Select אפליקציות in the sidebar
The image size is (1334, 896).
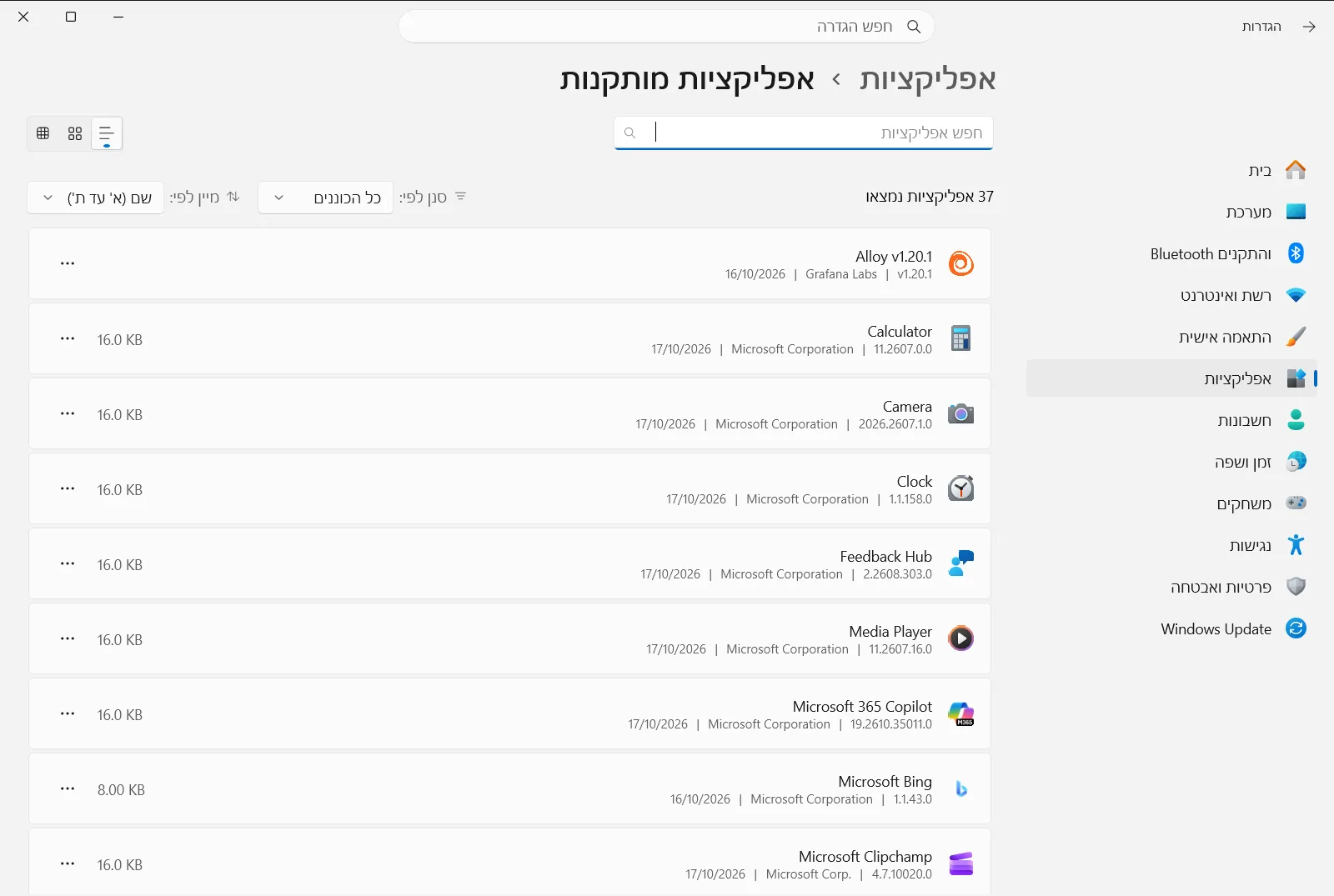1171,378
